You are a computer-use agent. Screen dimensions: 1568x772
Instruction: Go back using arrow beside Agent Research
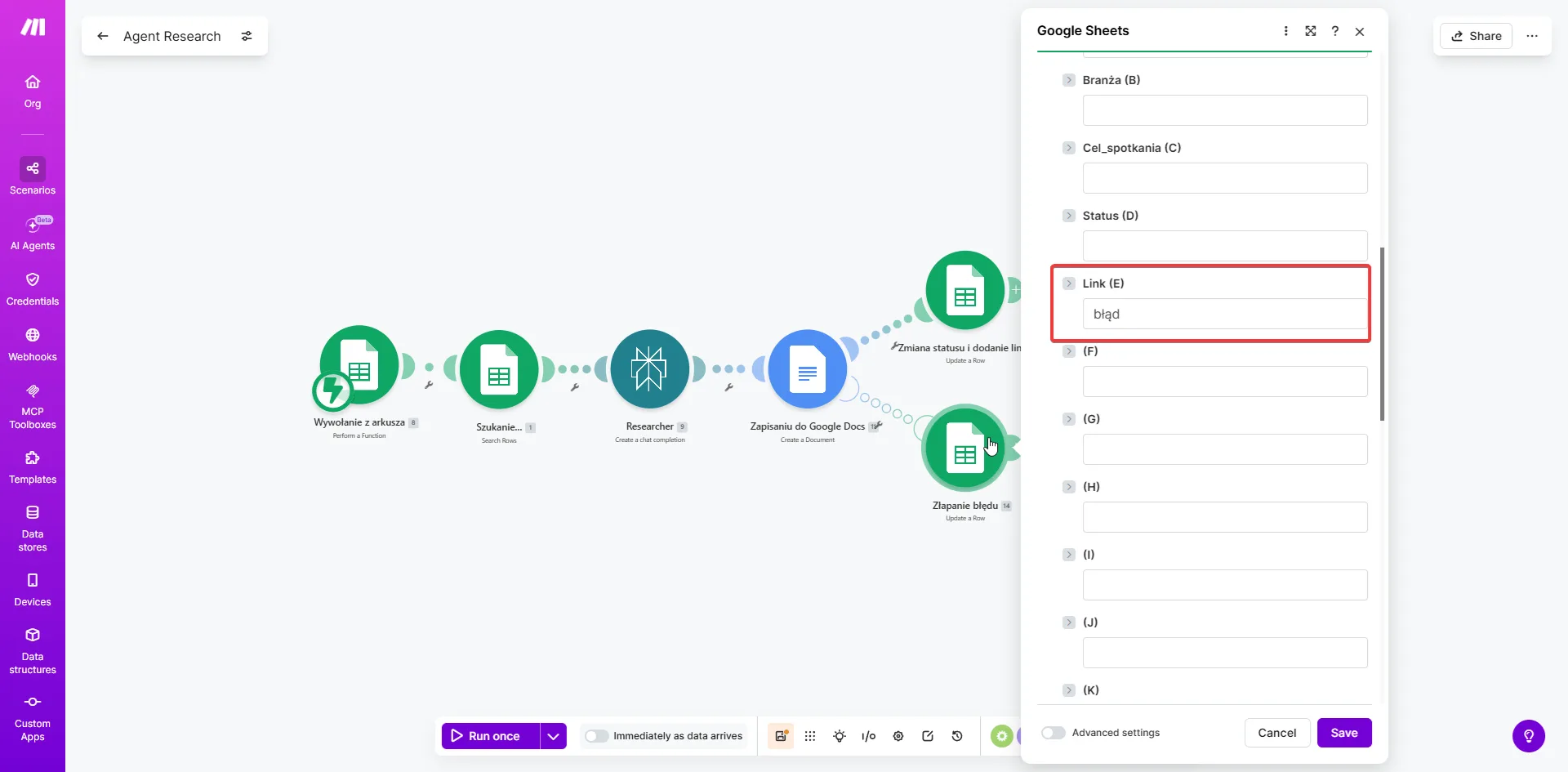tap(103, 36)
